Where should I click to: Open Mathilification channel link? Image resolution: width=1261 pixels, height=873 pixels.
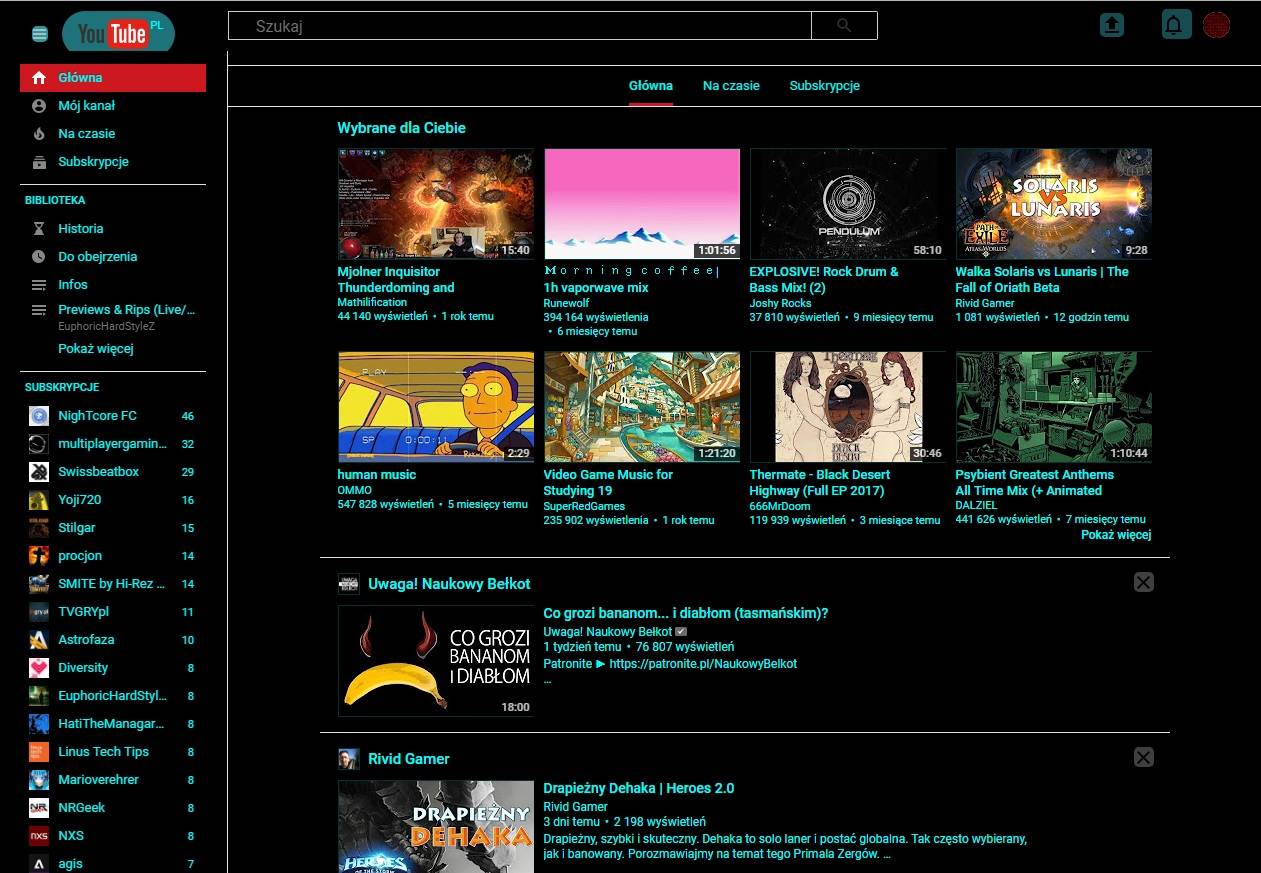pos(372,302)
